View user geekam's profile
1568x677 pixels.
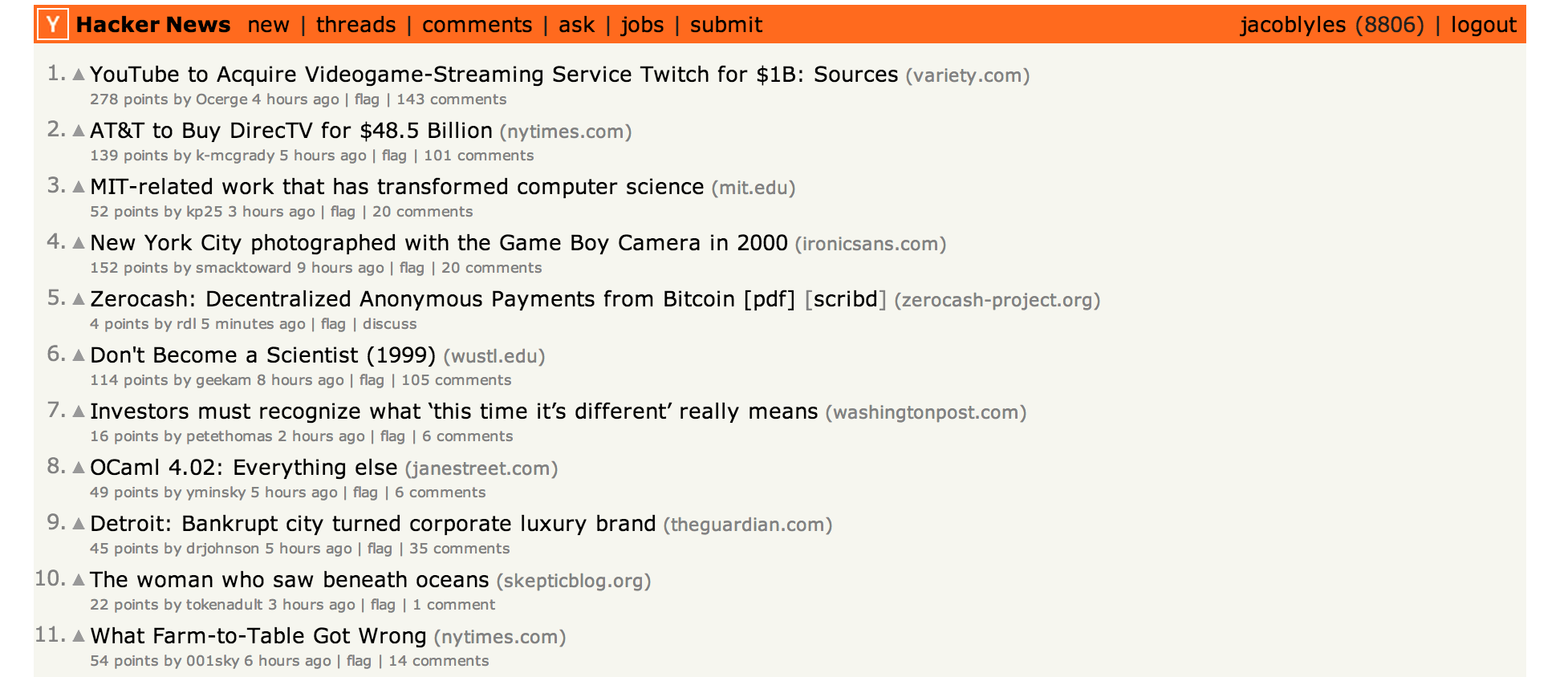coord(223,381)
